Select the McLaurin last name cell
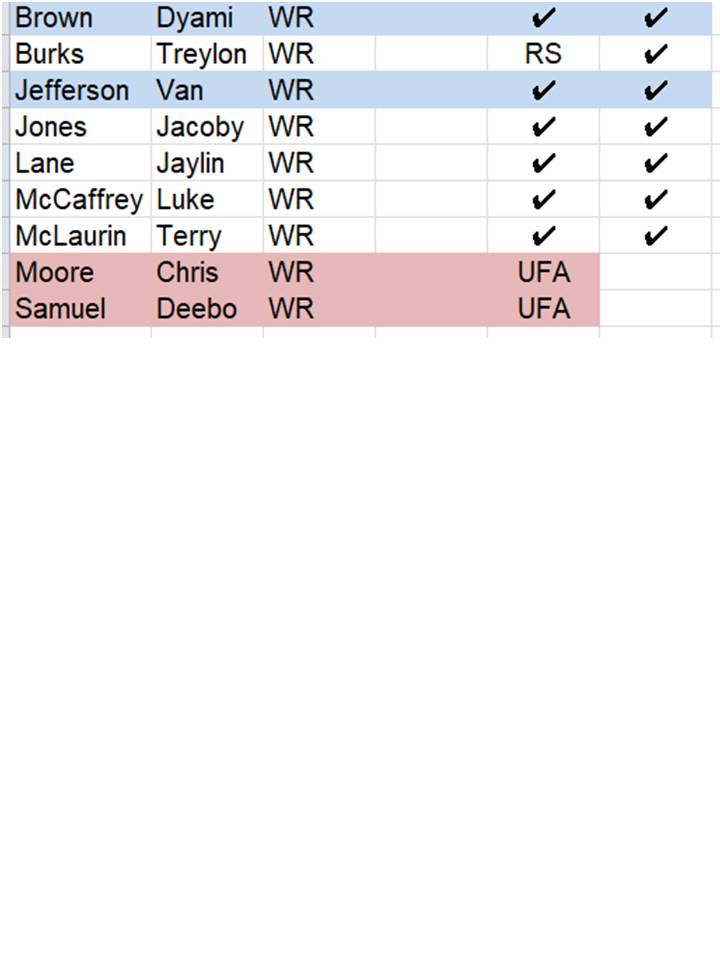The width and height of the screenshot is (720, 960). (x=70, y=236)
